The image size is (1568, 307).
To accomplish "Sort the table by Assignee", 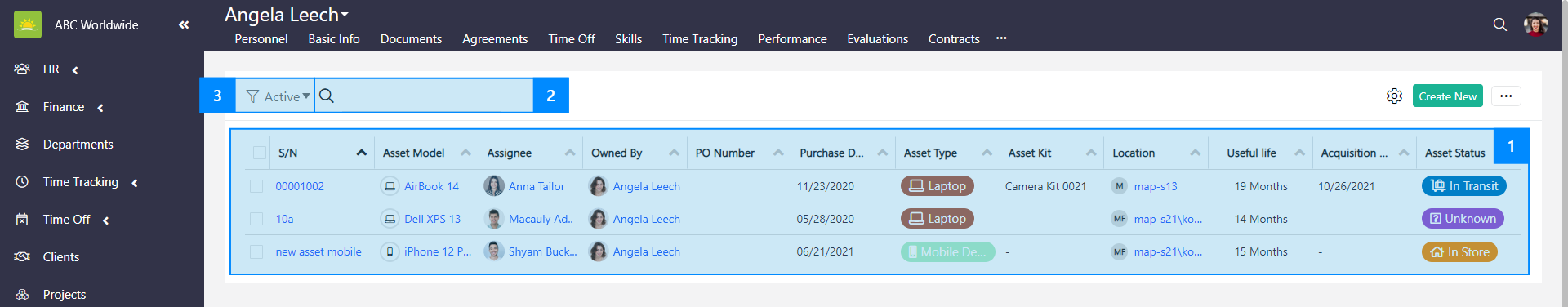I will pos(570,153).
